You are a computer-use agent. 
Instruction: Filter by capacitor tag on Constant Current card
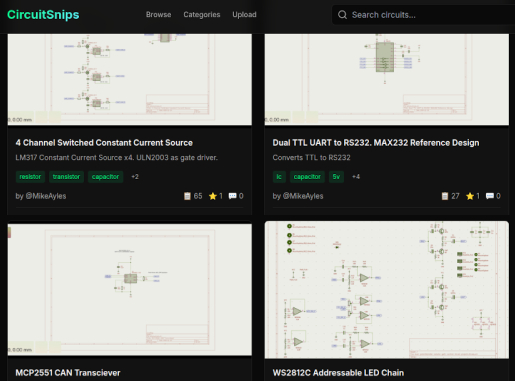pos(105,177)
